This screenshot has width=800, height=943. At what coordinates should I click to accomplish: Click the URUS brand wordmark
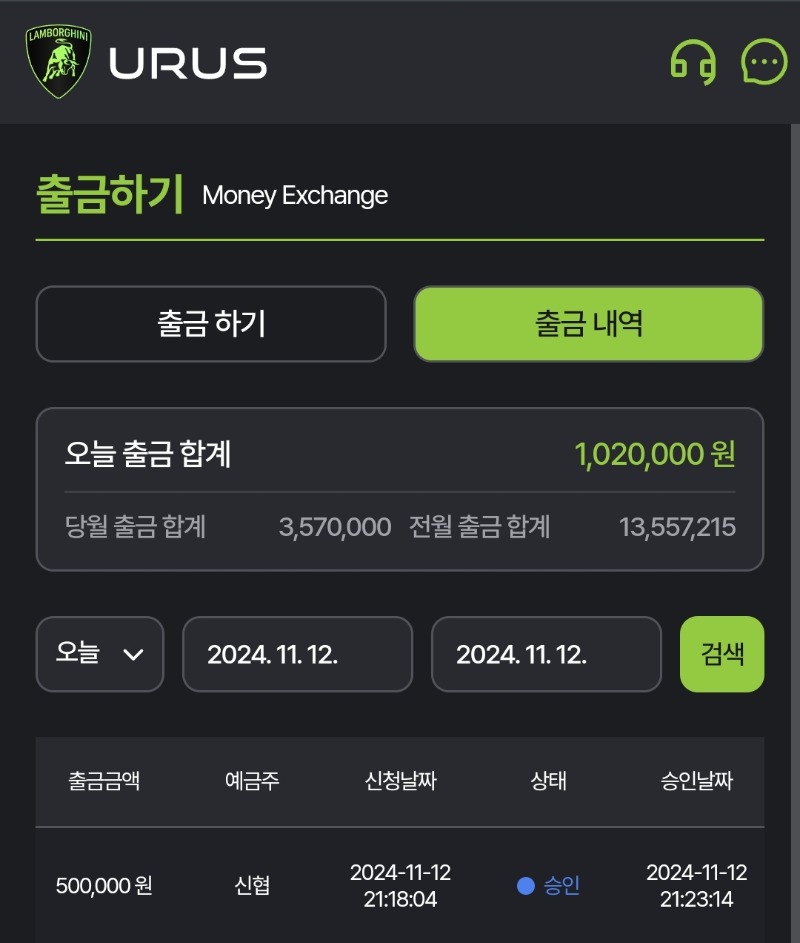point(188,63)
